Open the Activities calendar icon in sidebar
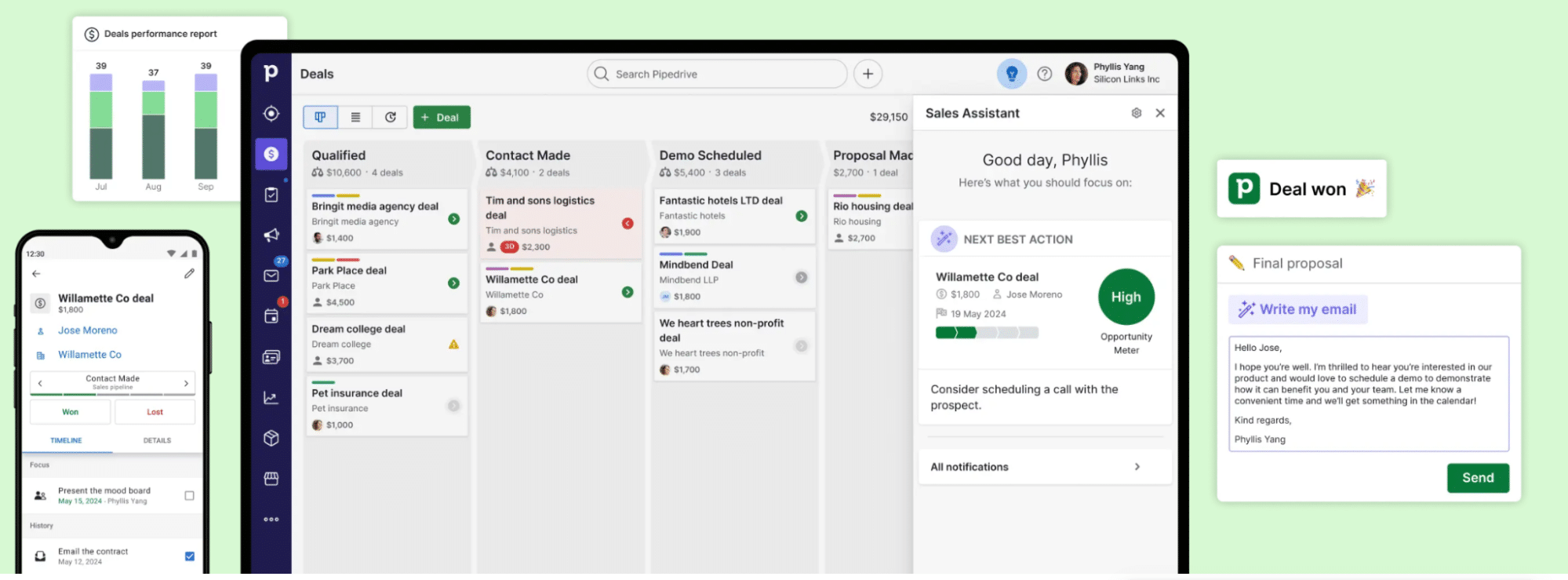The image size is (1568, 580). coord(271,316)
